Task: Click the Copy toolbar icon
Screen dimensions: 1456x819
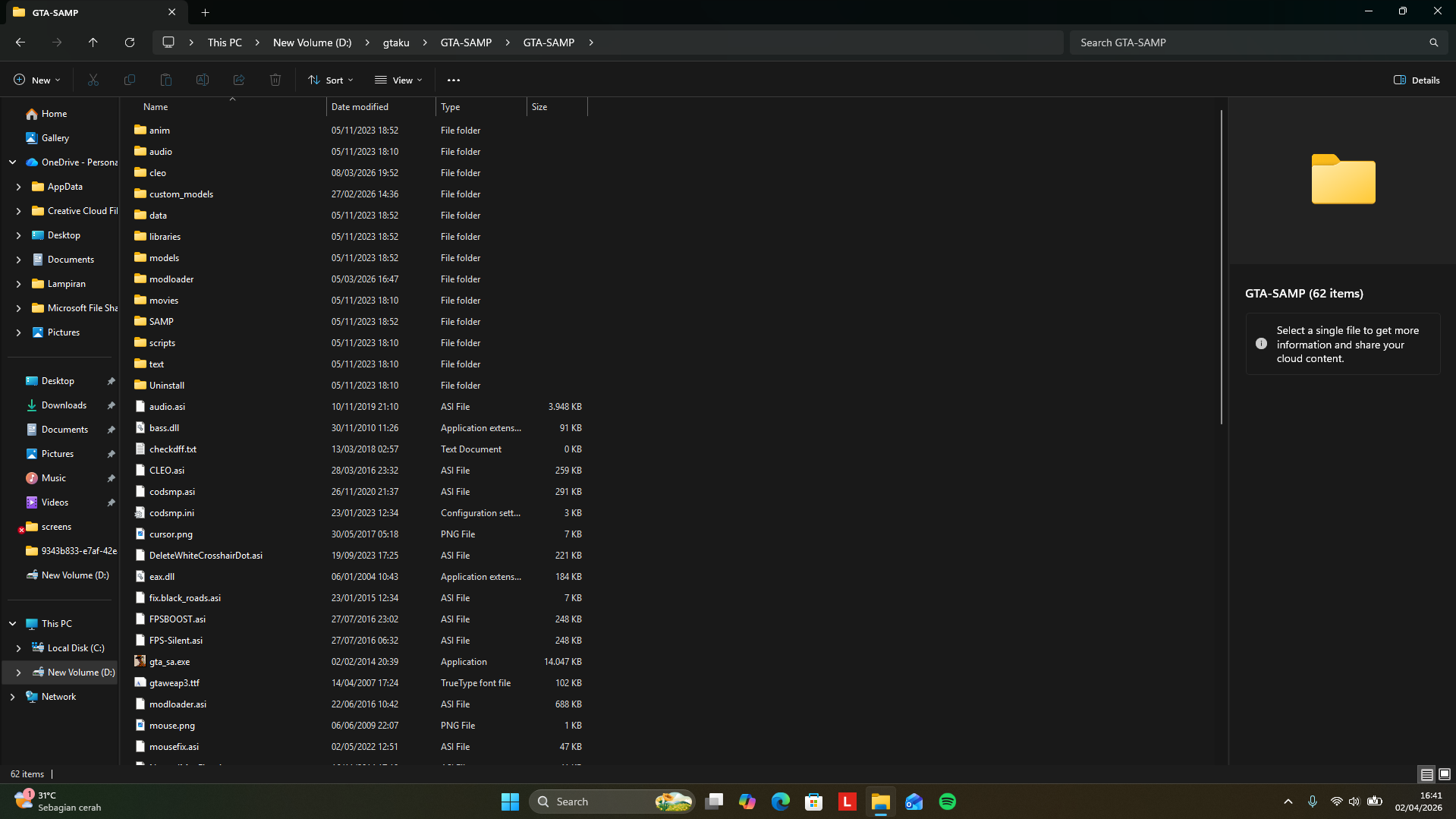Action: (x=130, y=80)
